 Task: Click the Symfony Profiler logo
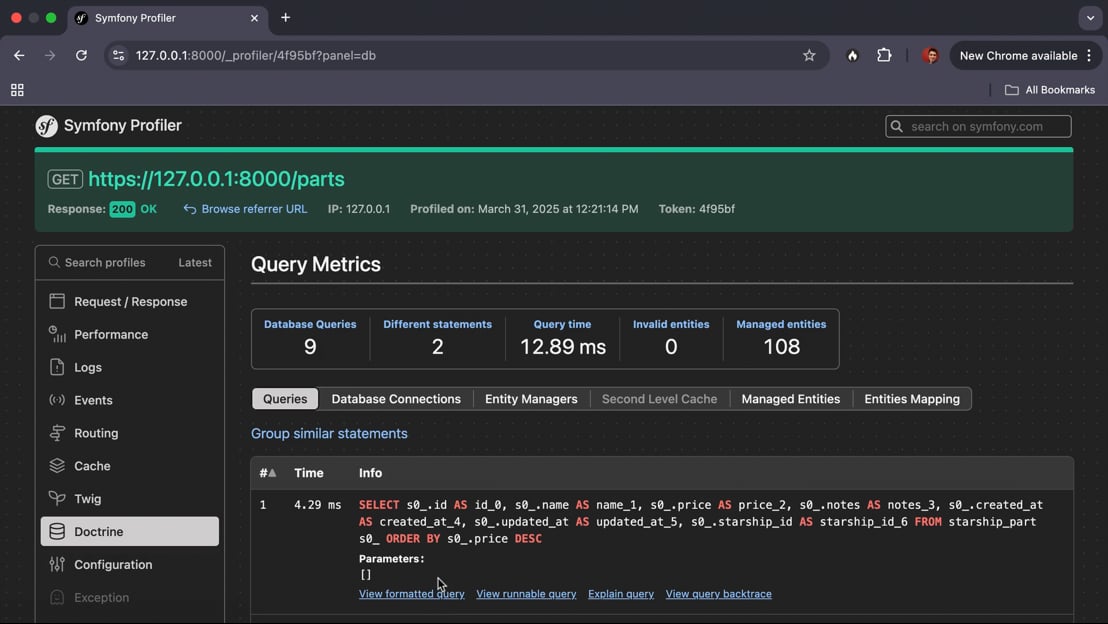pyautogui.click(x=47, y=126)
